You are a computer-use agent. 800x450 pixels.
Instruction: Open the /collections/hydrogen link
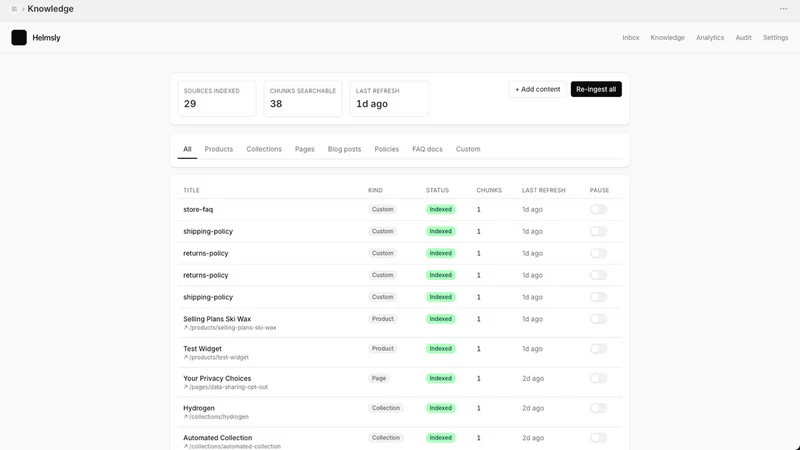(x=216, y=416)
